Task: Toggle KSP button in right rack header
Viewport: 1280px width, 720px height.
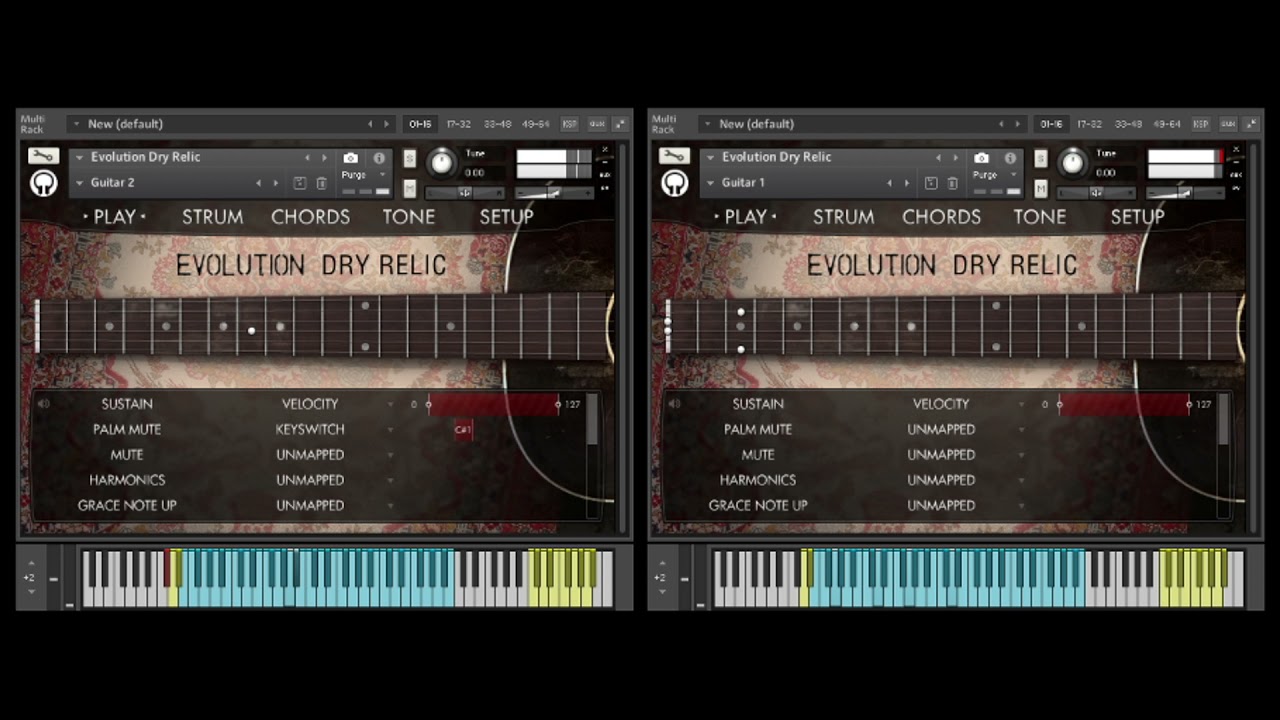Action: tap(1200, 124)
